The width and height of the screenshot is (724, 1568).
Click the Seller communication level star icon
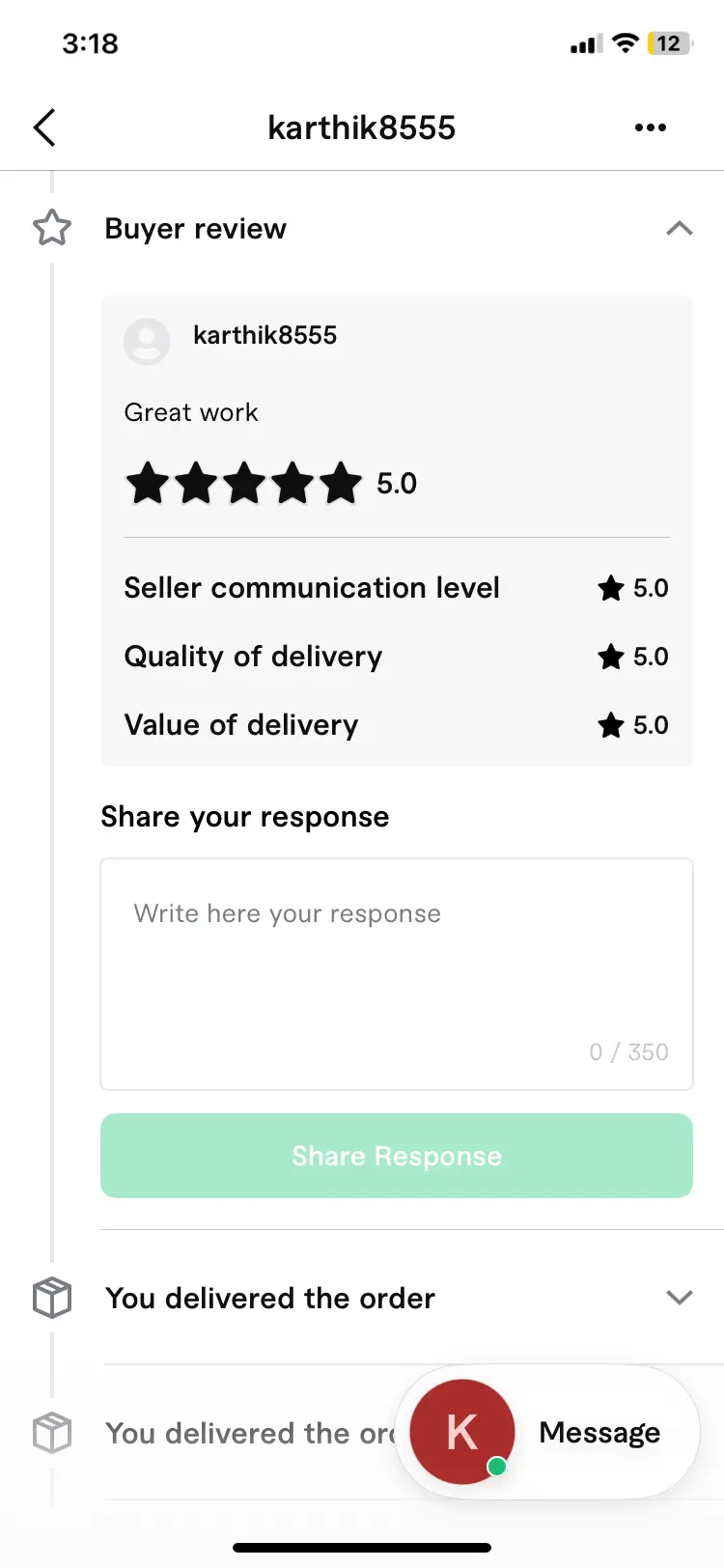pos(611,588)
